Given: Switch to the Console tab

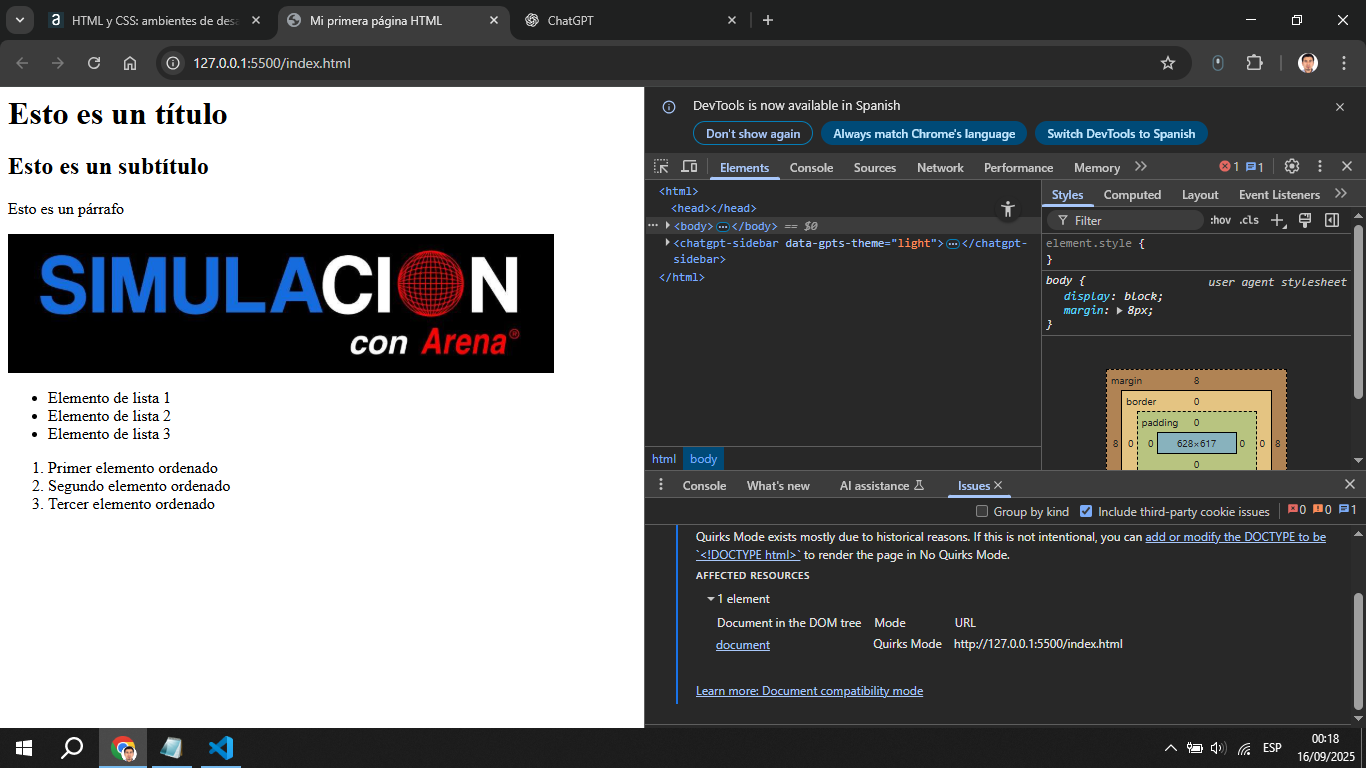Looking at the screenshot, I should [811, 167].
